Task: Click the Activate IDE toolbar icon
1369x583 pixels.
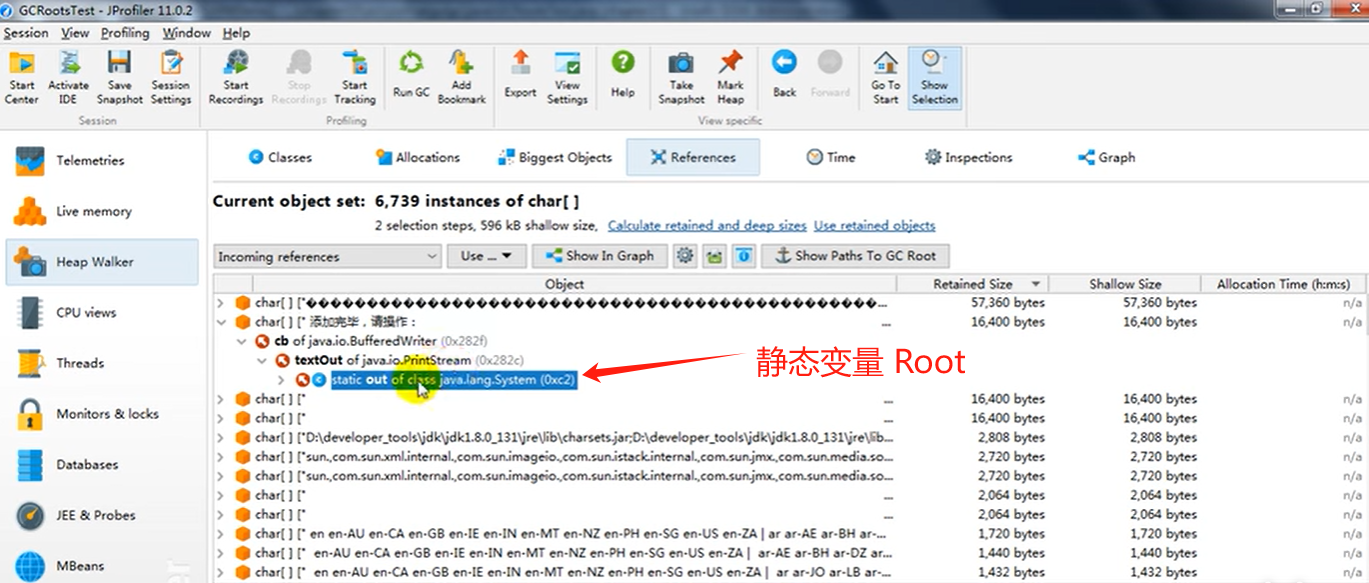Action: tap(68, 78)
